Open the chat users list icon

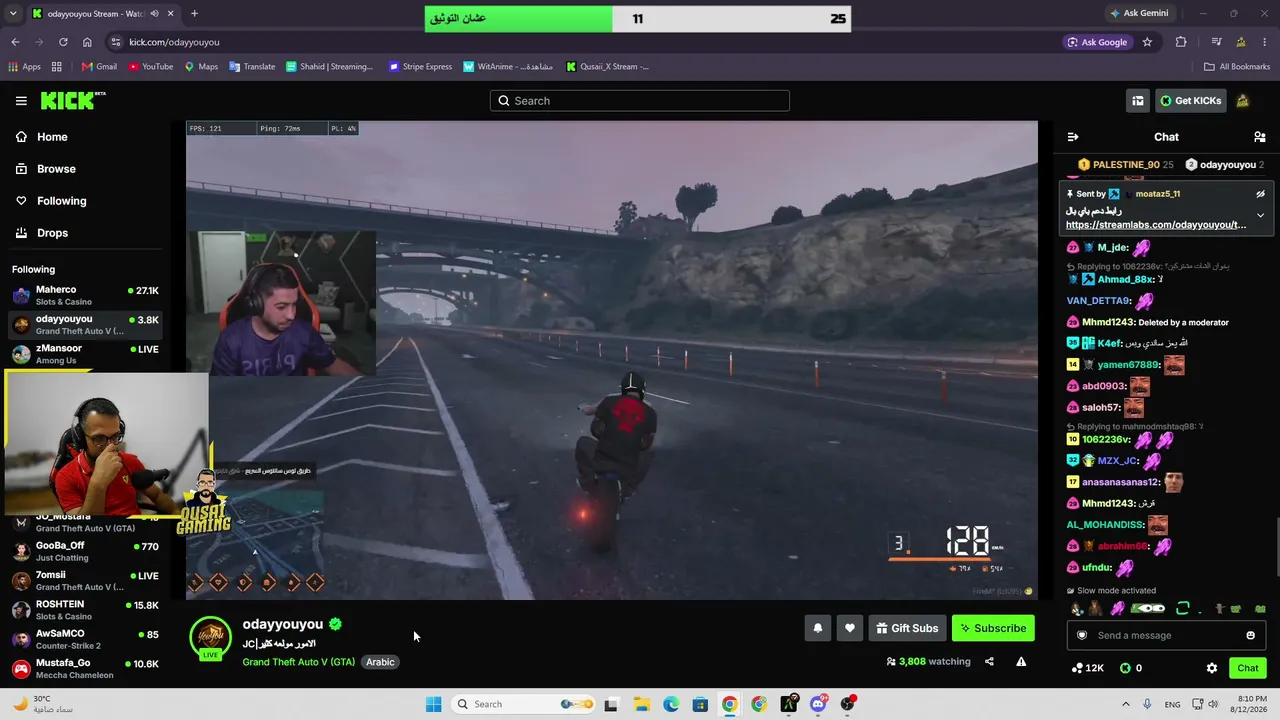[1259, 137]
